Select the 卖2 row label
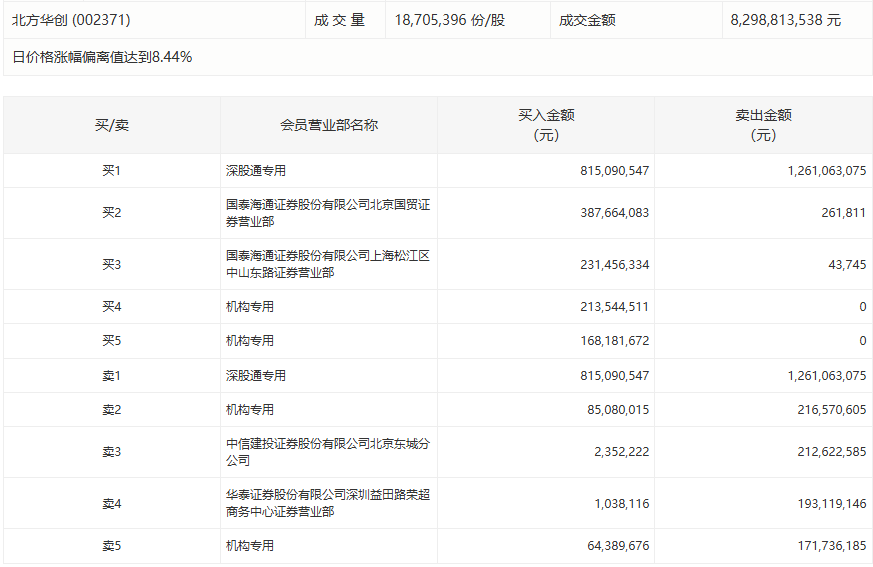Viewport: 873px width, 567px height. click(111, 409)
